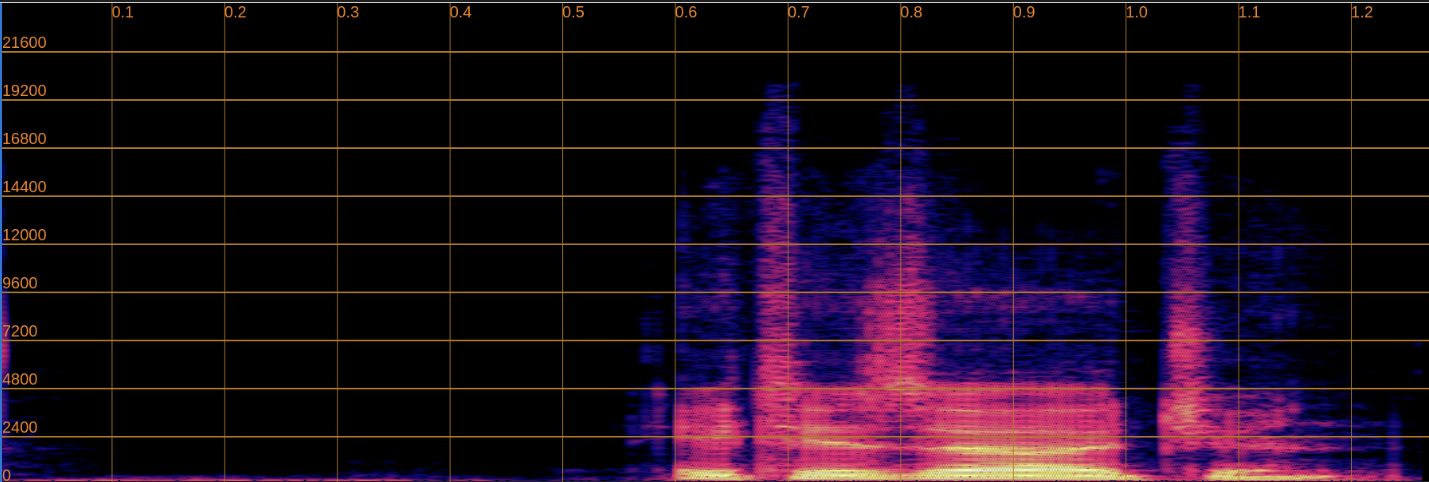The width and height of the screenshot is (1429, 482).
Task: Click the 1.0 time axis label
Action: click(1137, 13)
